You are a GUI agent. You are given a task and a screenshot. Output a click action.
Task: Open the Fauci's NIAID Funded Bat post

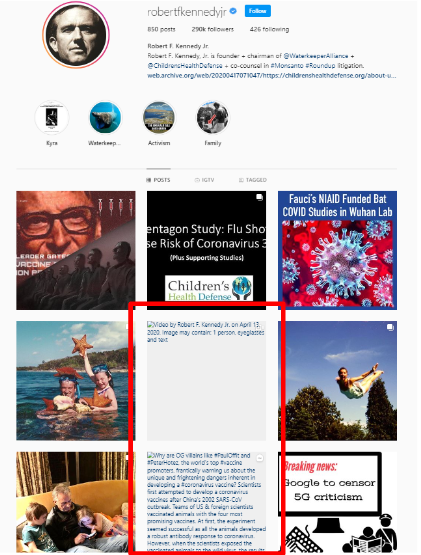[x=337, y=250]
